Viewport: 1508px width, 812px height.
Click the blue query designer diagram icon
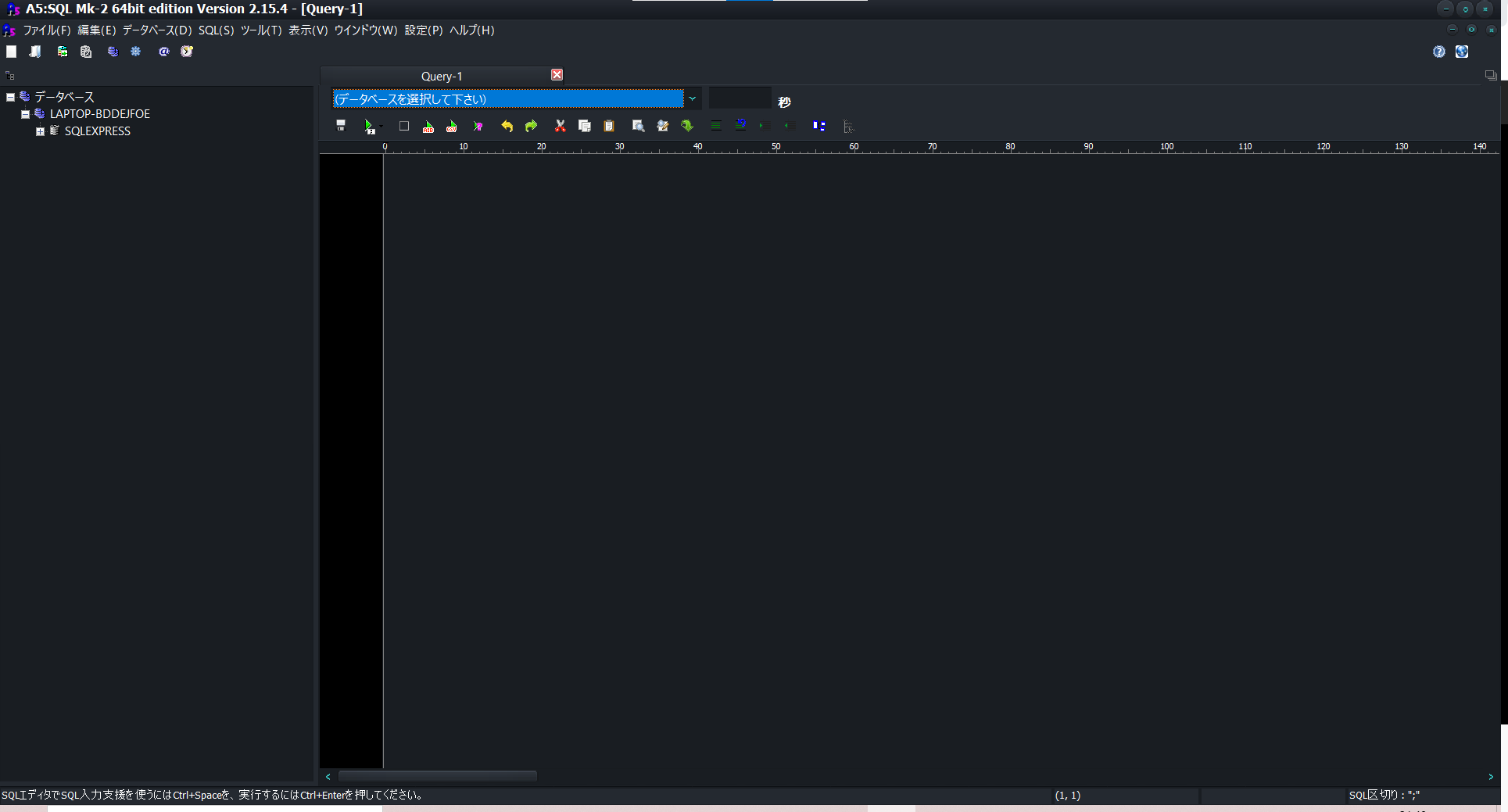point(818,126)
